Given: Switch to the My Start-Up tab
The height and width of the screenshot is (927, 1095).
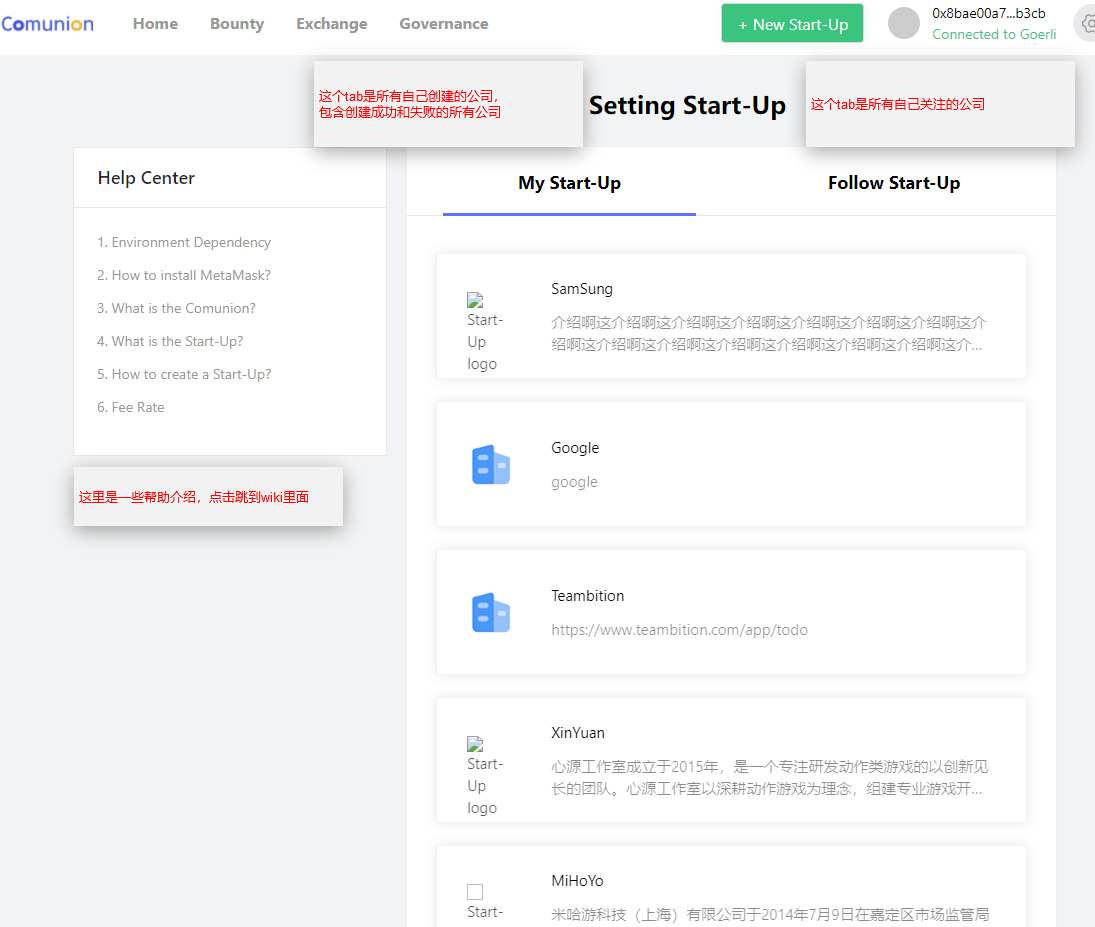Looking at the screenshot, I should tap(569, 184).
